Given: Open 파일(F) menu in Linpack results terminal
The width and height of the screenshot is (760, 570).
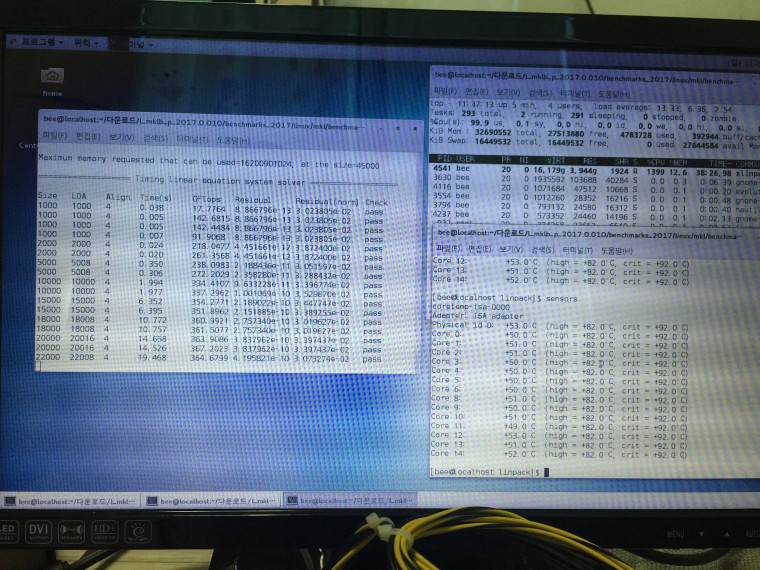Looking at the screenshot, I should tap(54, 136).
